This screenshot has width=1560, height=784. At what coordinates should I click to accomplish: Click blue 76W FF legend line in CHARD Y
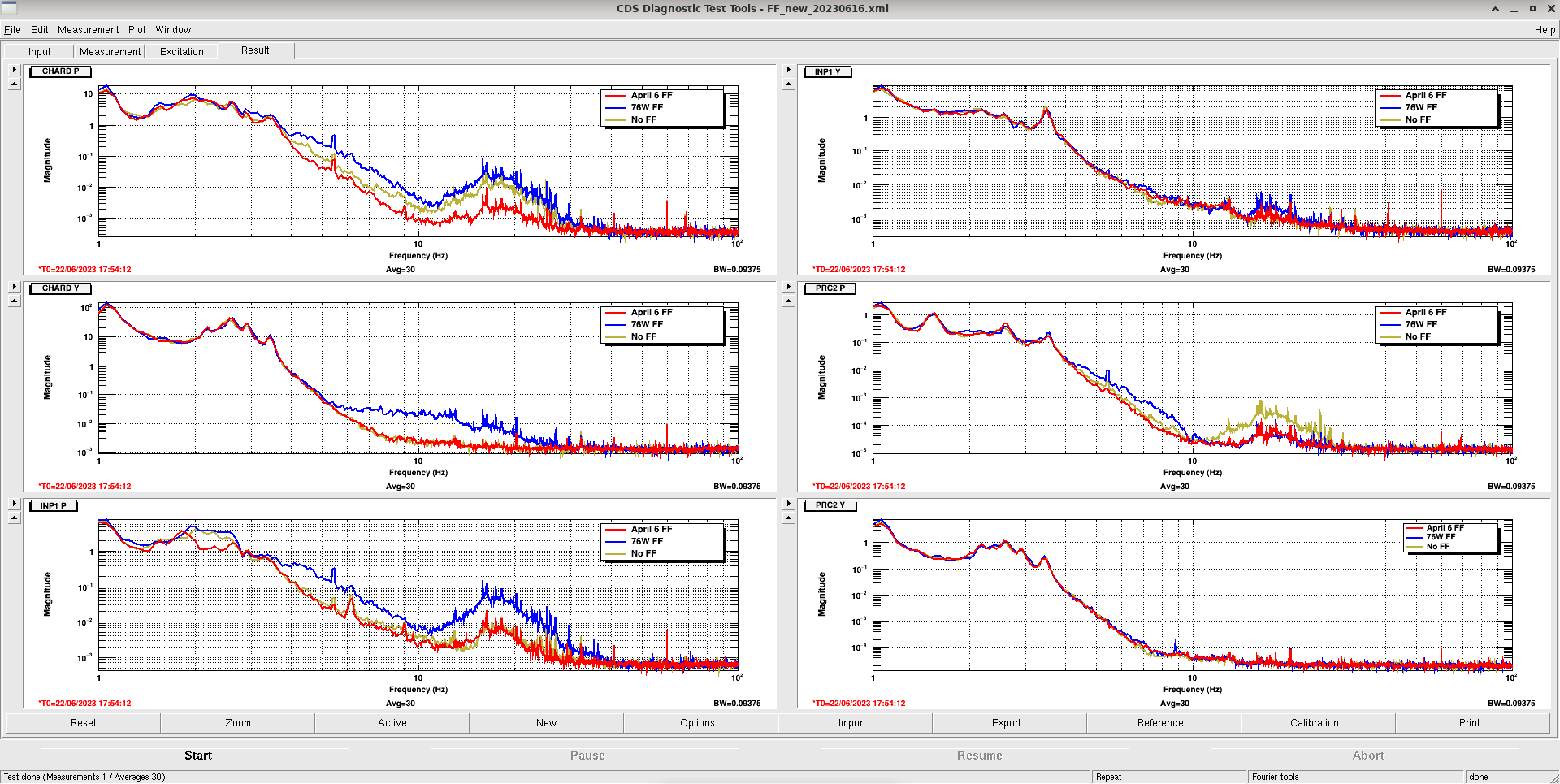point(616,325)
